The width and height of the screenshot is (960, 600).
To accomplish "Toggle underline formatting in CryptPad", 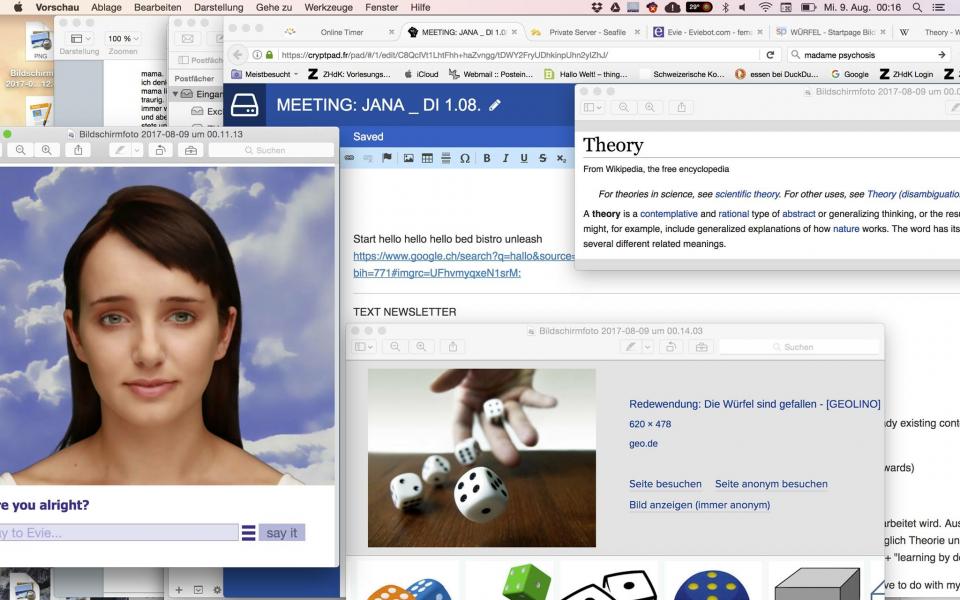I will coord(524,158).
